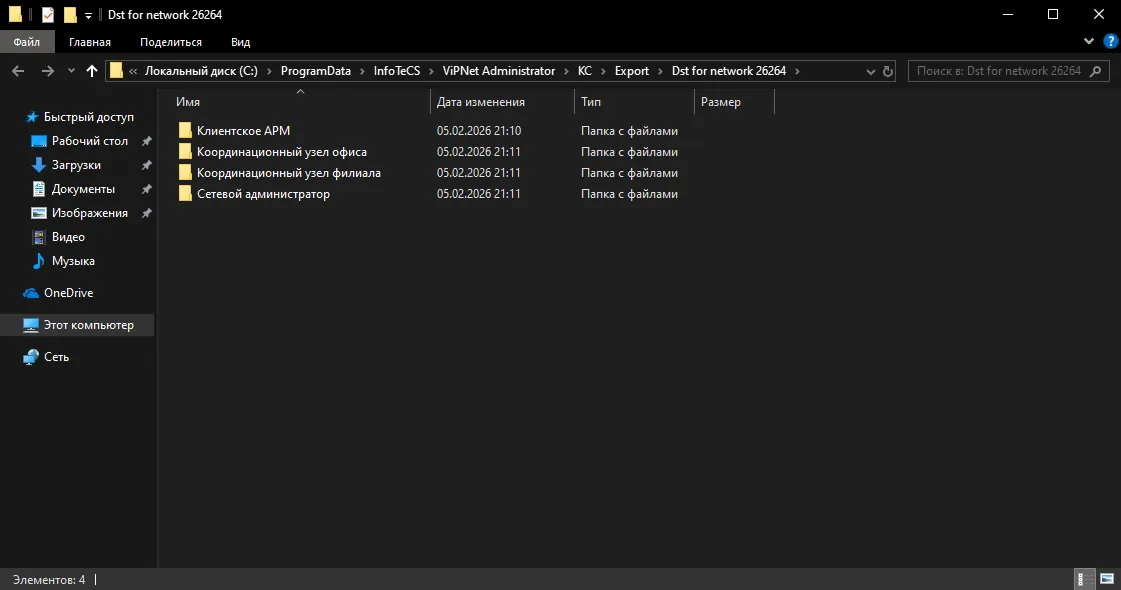Click the Музыка note icon
This screenshot has width=1121, height=590.
(x=39, y=261)
